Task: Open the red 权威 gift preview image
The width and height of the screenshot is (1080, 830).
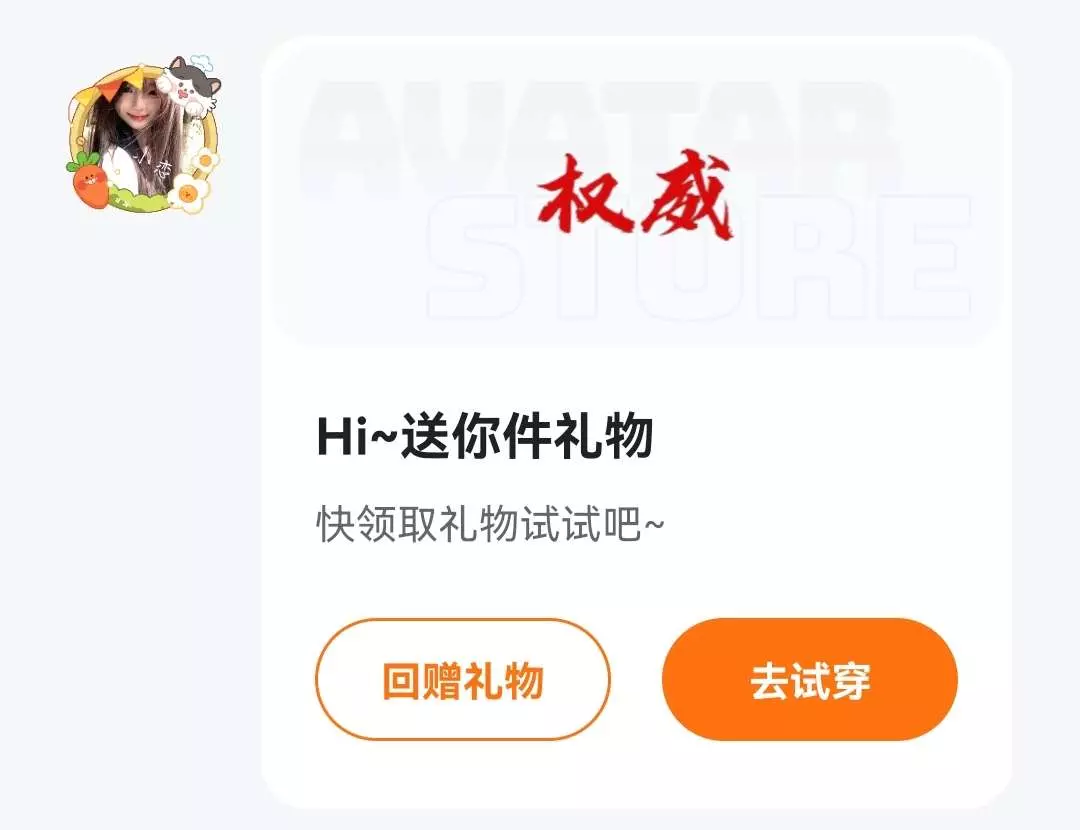Action: (x=634, y=195)
